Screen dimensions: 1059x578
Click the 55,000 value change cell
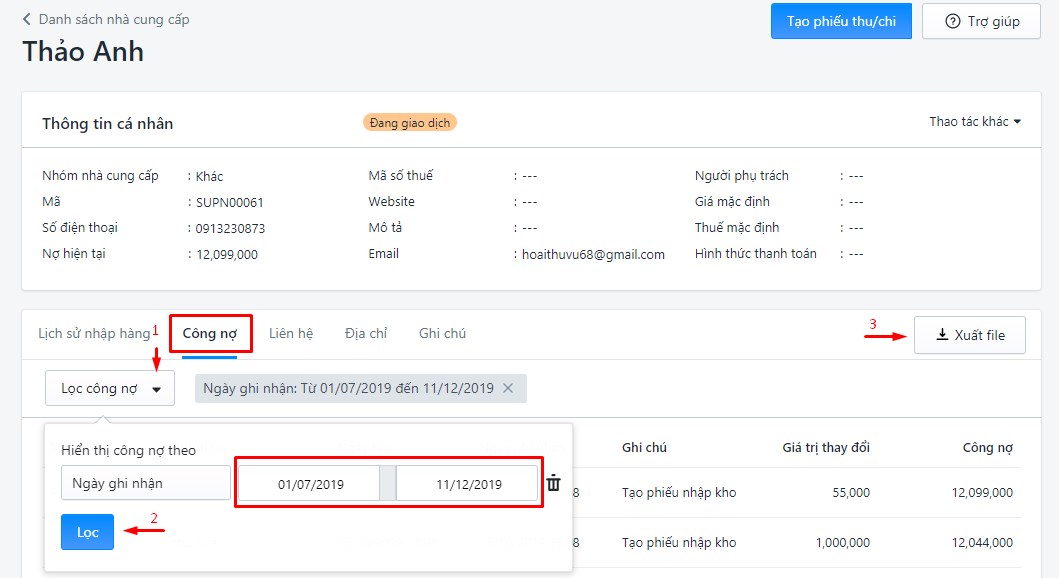tap(851, 493)
